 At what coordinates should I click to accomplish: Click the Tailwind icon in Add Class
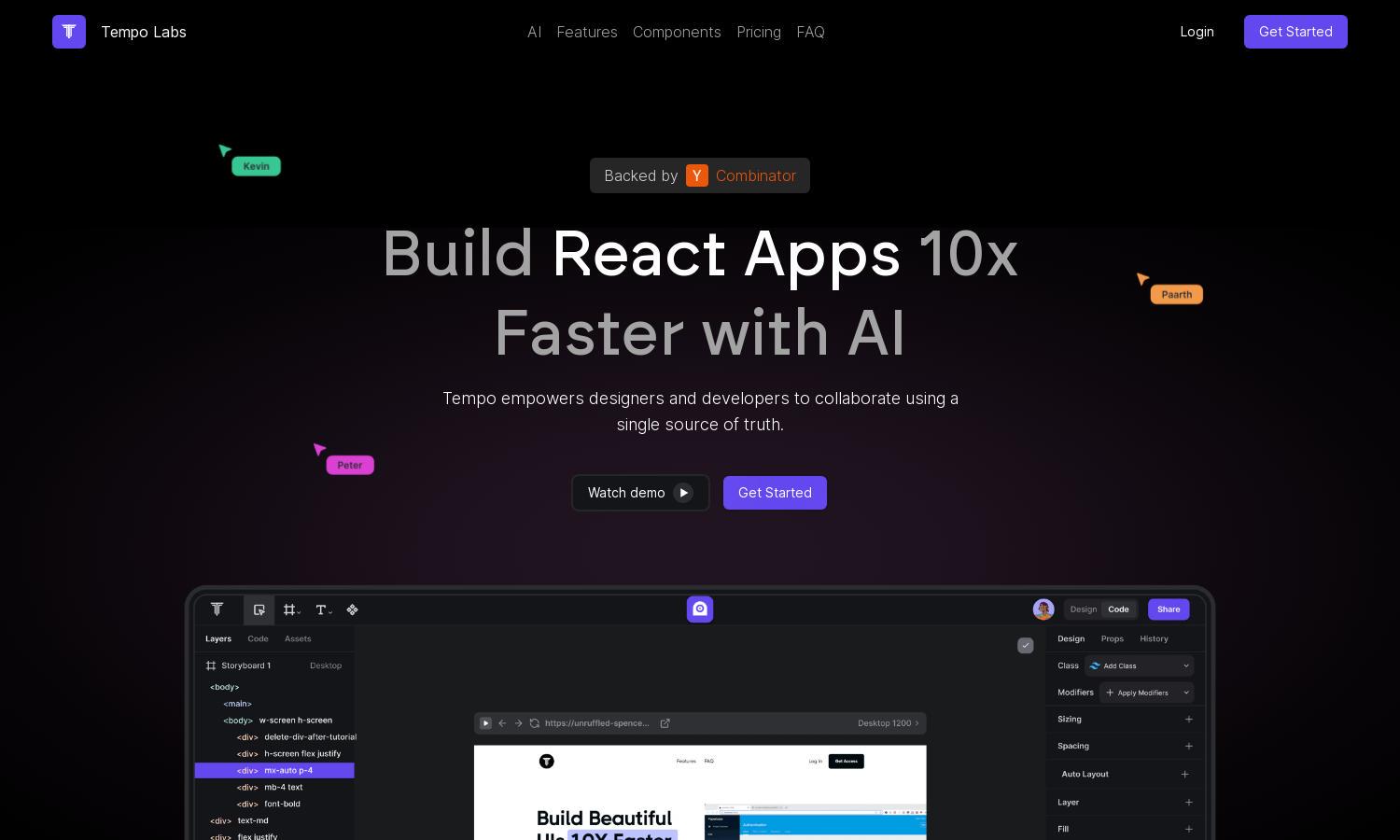pos(1095,665)
